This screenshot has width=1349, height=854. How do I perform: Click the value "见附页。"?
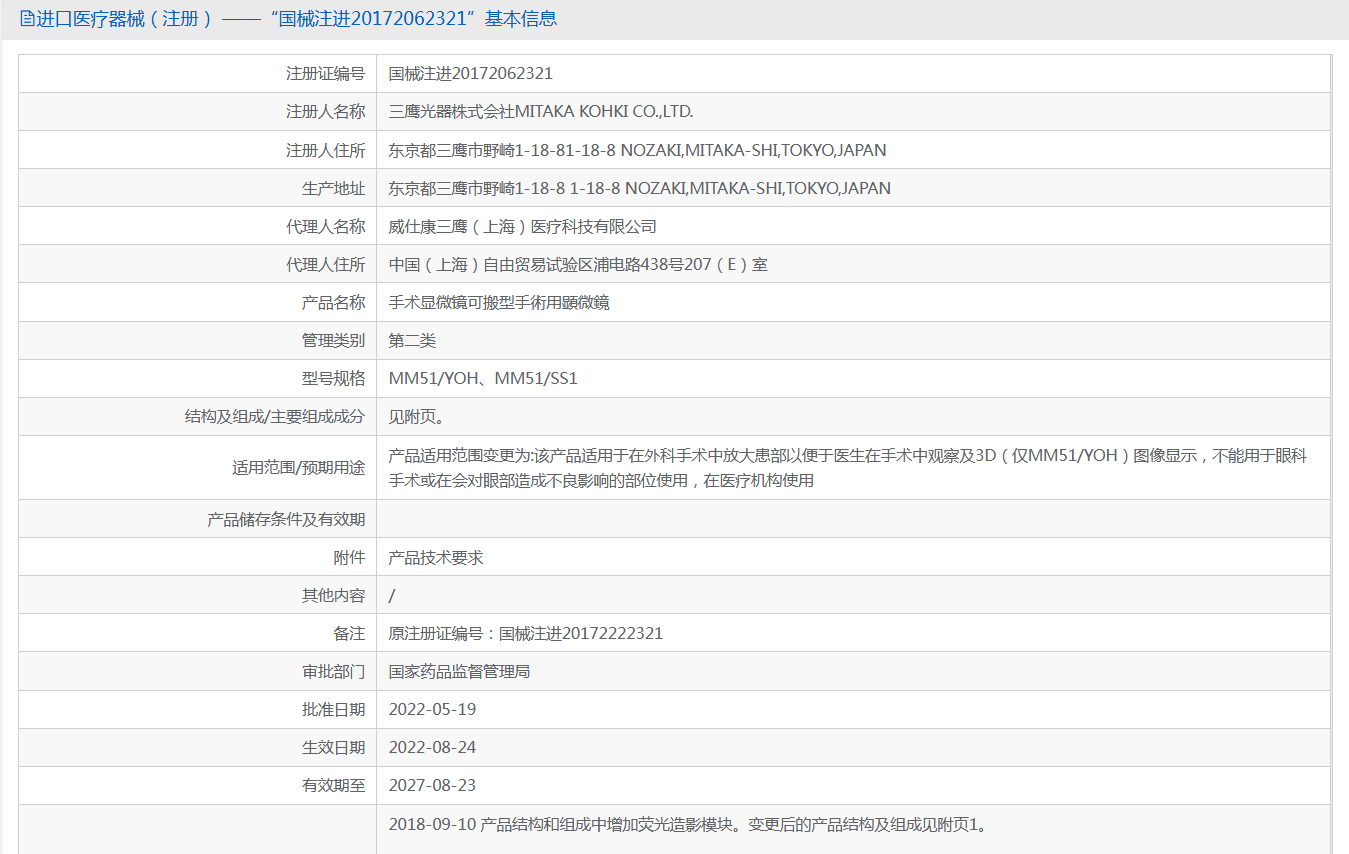point(417,416)
